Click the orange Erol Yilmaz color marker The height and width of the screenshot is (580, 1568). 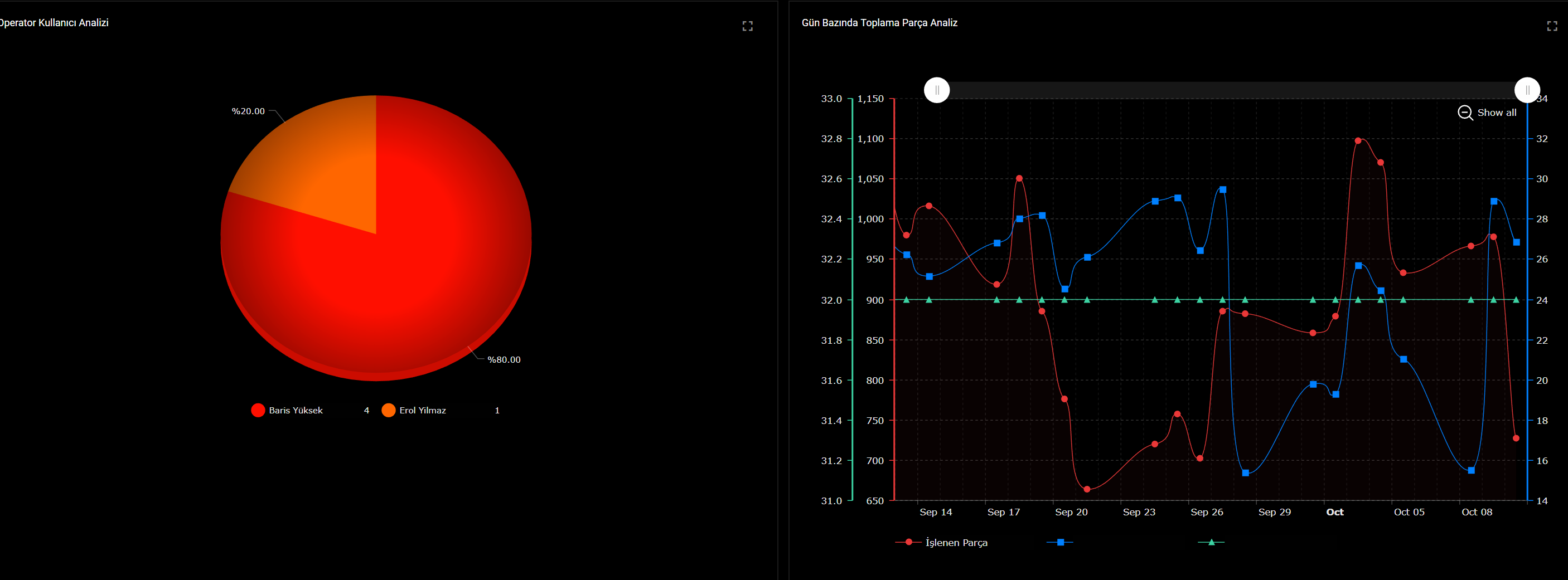388,411
